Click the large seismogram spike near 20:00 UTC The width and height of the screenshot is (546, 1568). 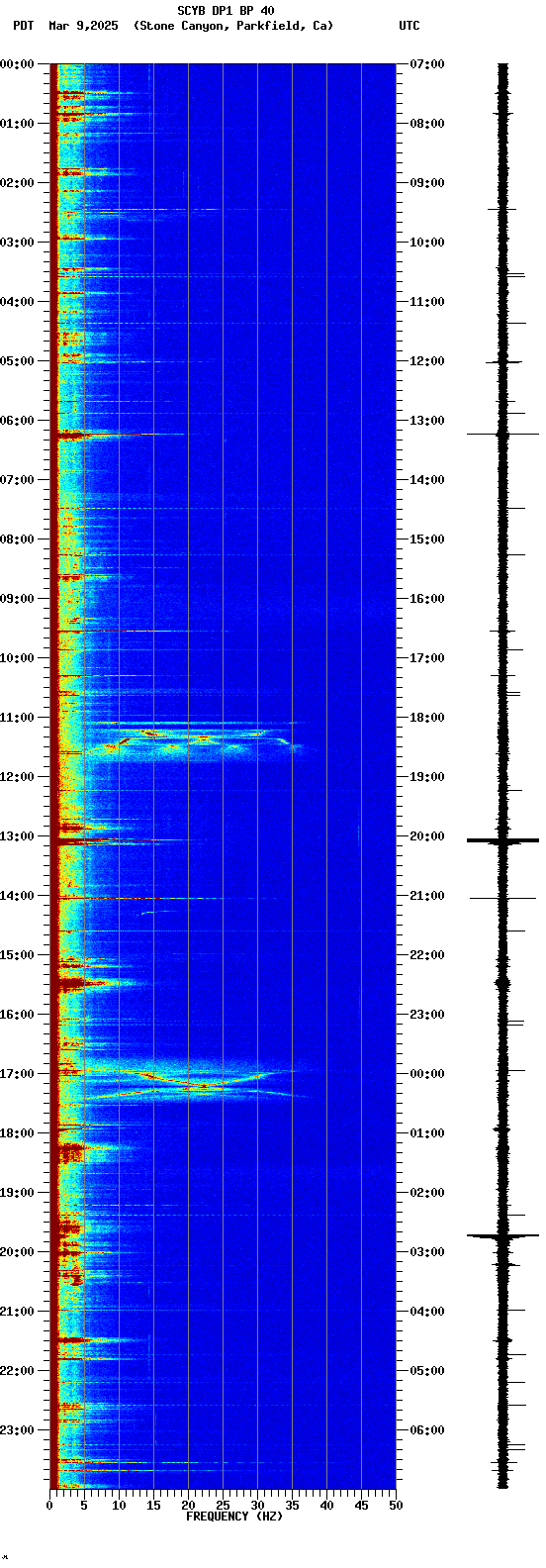tap(503, 840)
